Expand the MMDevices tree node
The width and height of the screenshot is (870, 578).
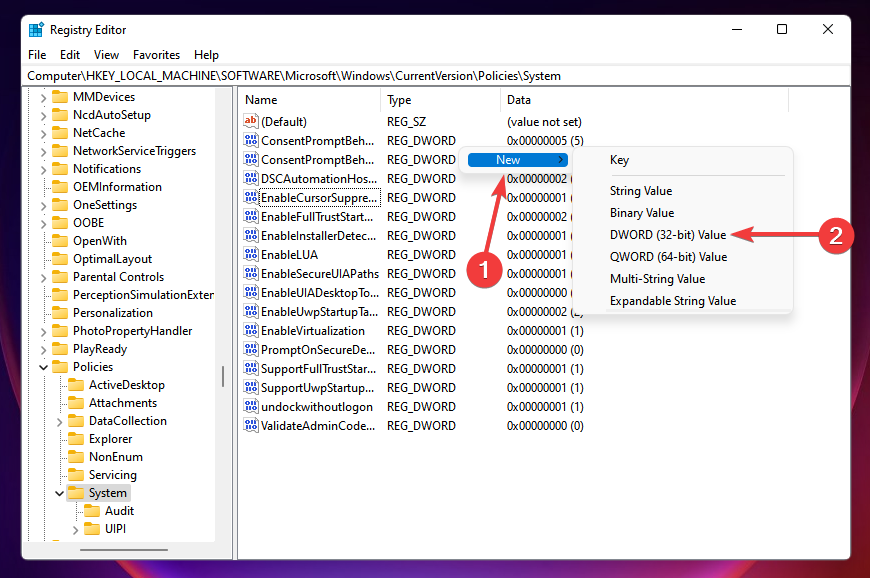pos(43,98)
